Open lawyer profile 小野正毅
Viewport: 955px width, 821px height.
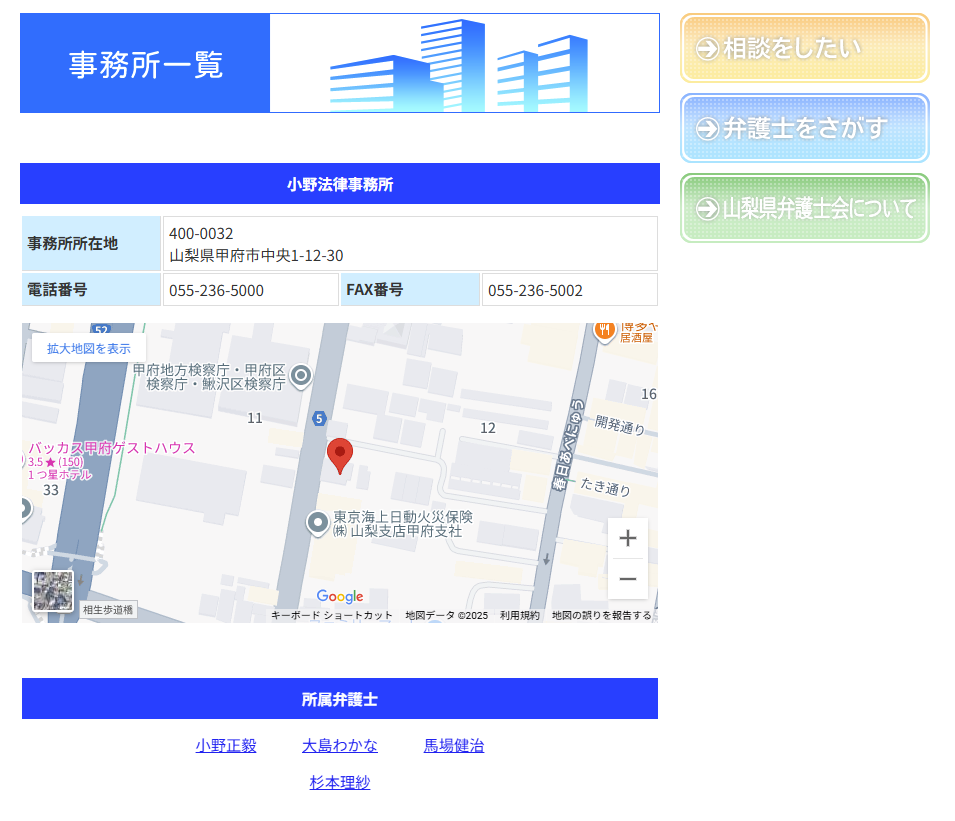click(x=226, y=746)
